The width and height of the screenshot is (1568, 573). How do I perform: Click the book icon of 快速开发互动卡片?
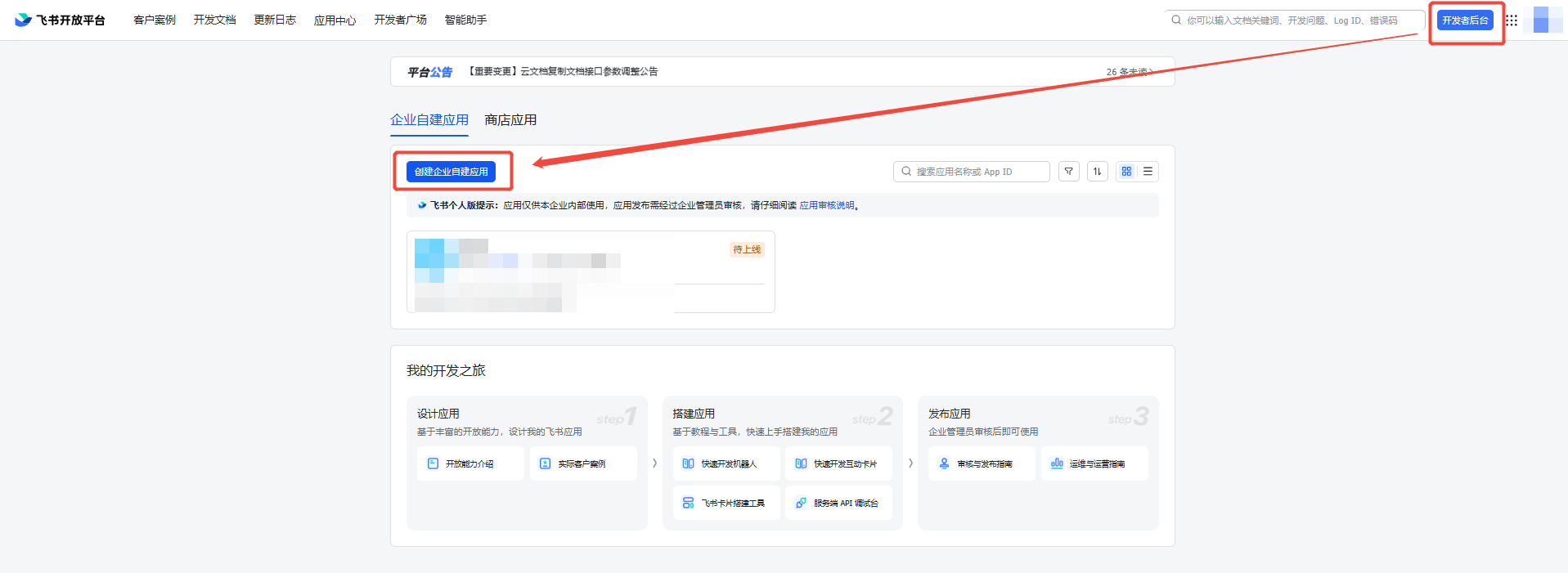(801, 463)
